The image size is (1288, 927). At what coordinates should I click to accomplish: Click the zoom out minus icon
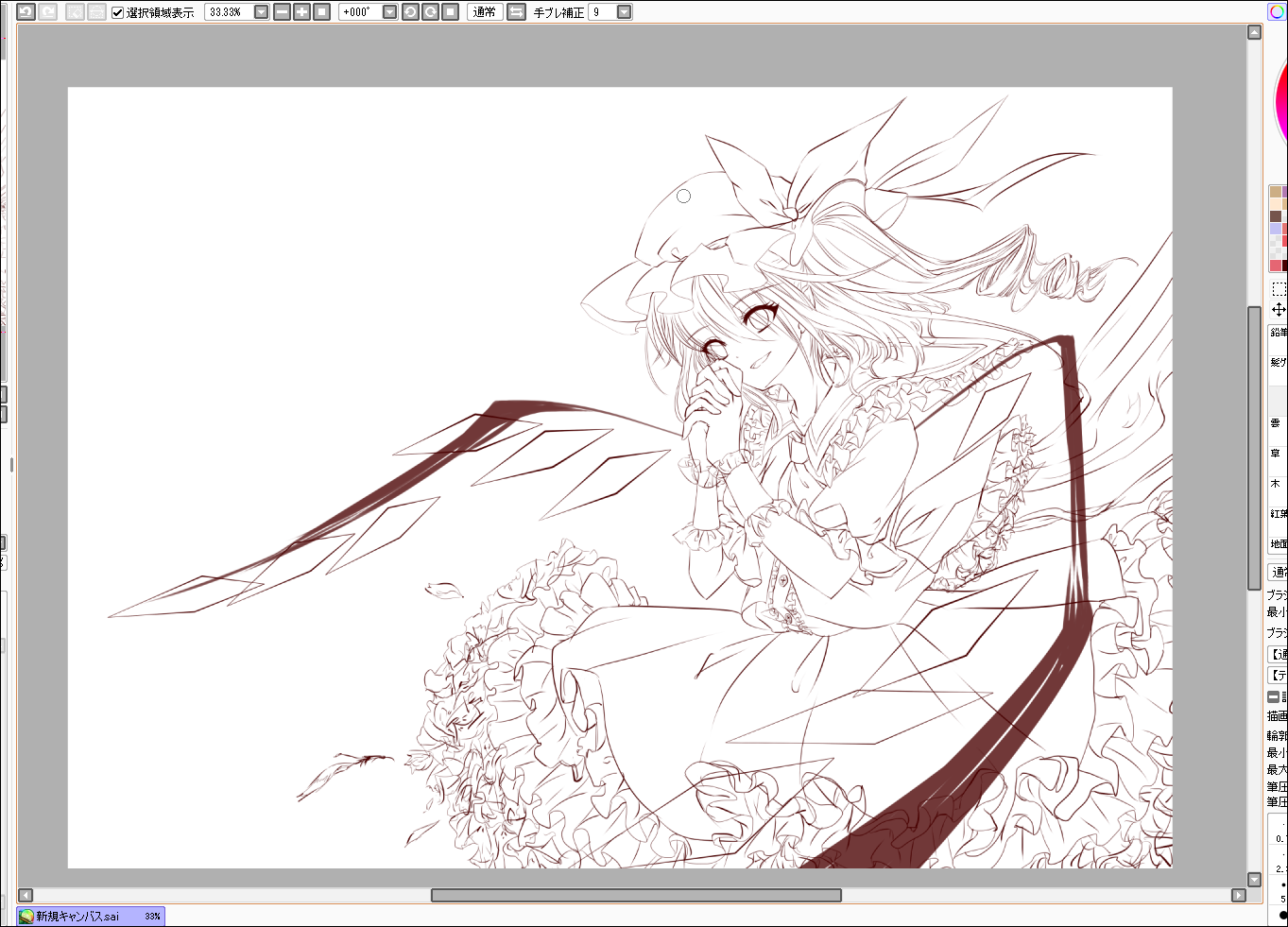(282, 12)
